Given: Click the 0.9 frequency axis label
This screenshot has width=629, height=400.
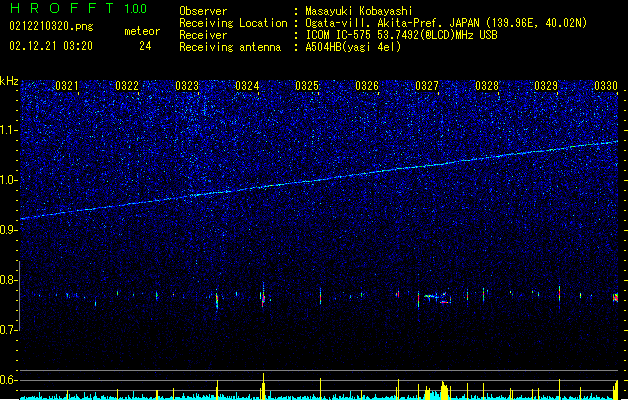Looking at the screenshot, I should (x=9, y=230).
